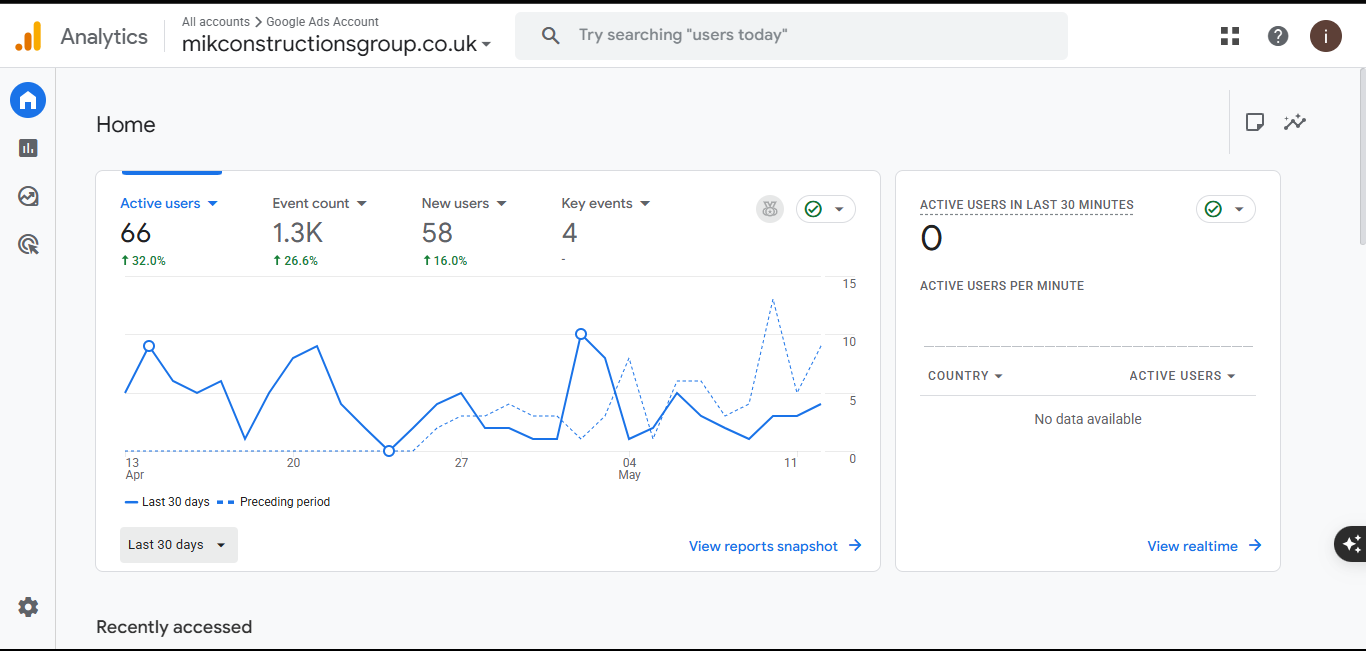Open the Advertising icon in sidebar
The image size is (1366, 651).
[28, 244]
